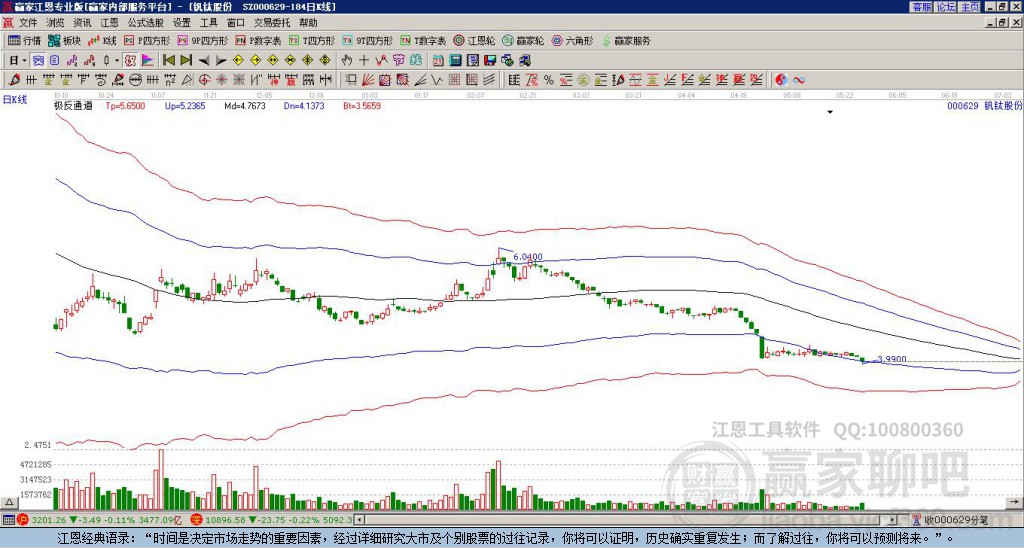The width and height of the screenshot is (1024, 548).
Task: Open the 资讯 menu
Action: click(82, 23)
